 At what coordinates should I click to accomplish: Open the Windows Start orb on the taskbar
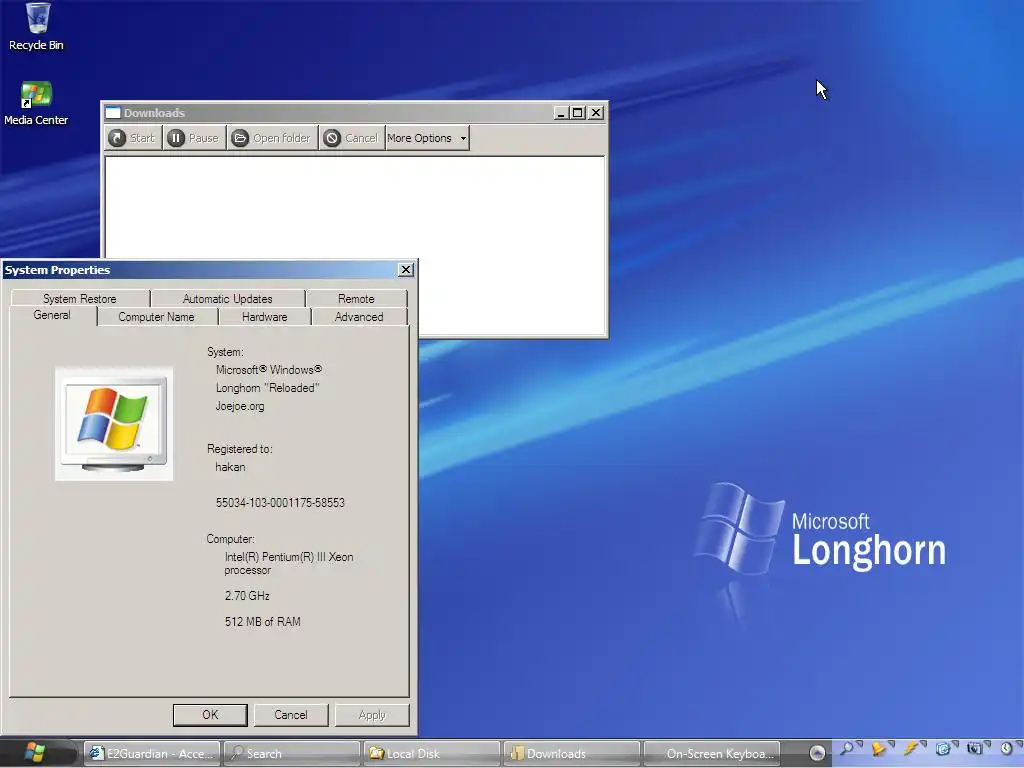tap(35, 753)
